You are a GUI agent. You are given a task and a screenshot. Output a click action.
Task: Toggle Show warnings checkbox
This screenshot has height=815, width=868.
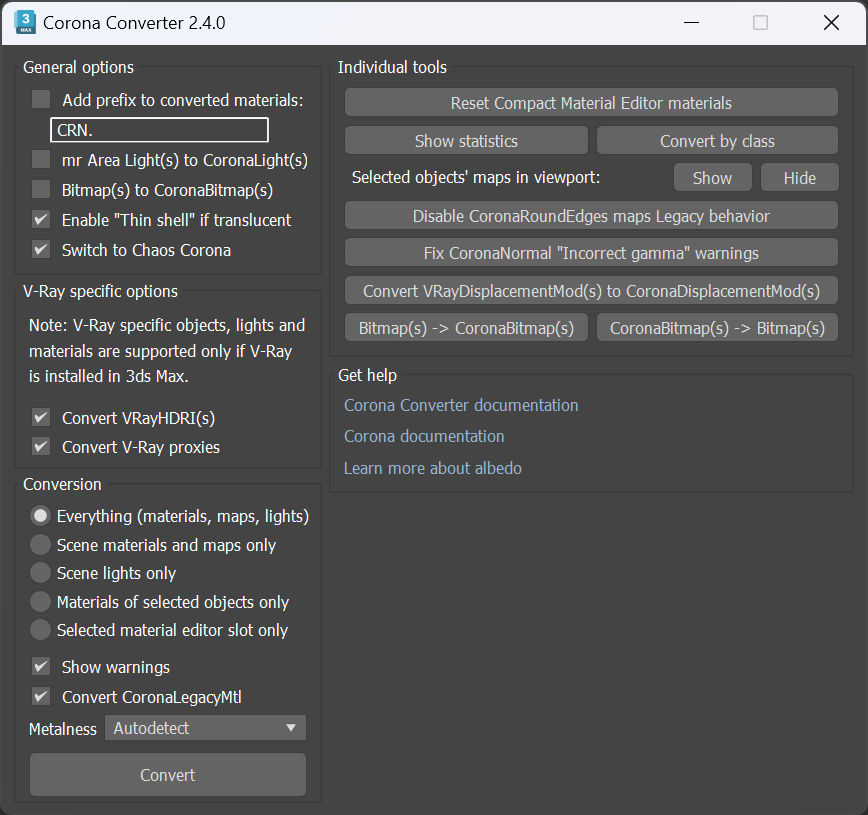(41, 667)
